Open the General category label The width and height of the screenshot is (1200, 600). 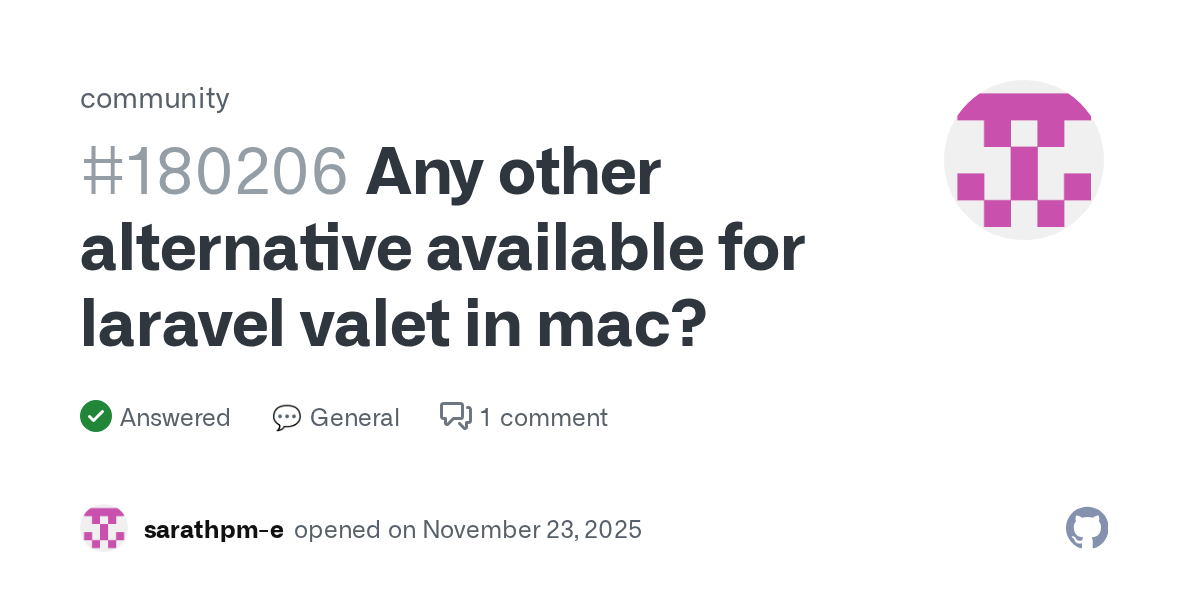coord(354,417)
